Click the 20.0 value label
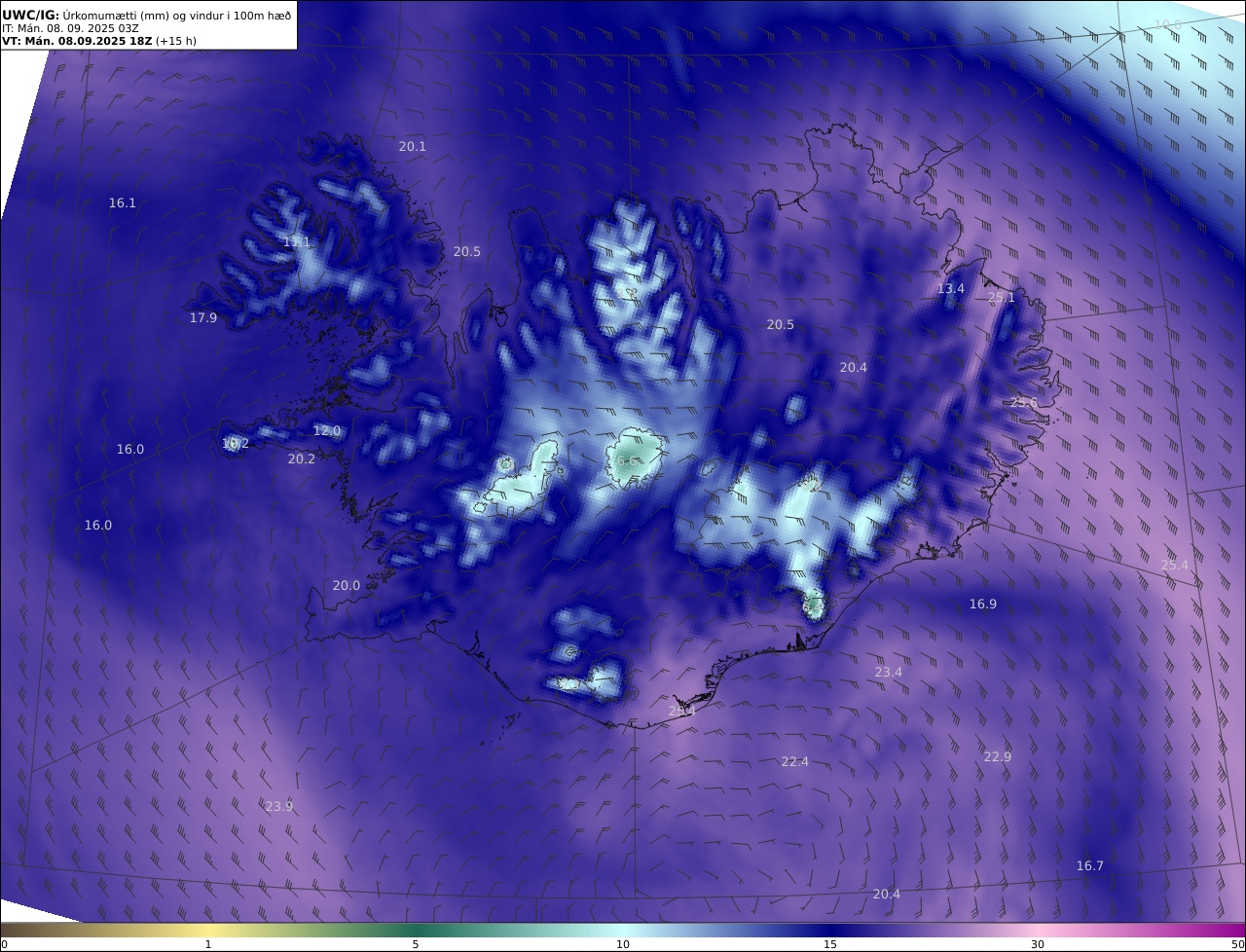Screen dimensions: 1246x952 (x=347, y=585)
